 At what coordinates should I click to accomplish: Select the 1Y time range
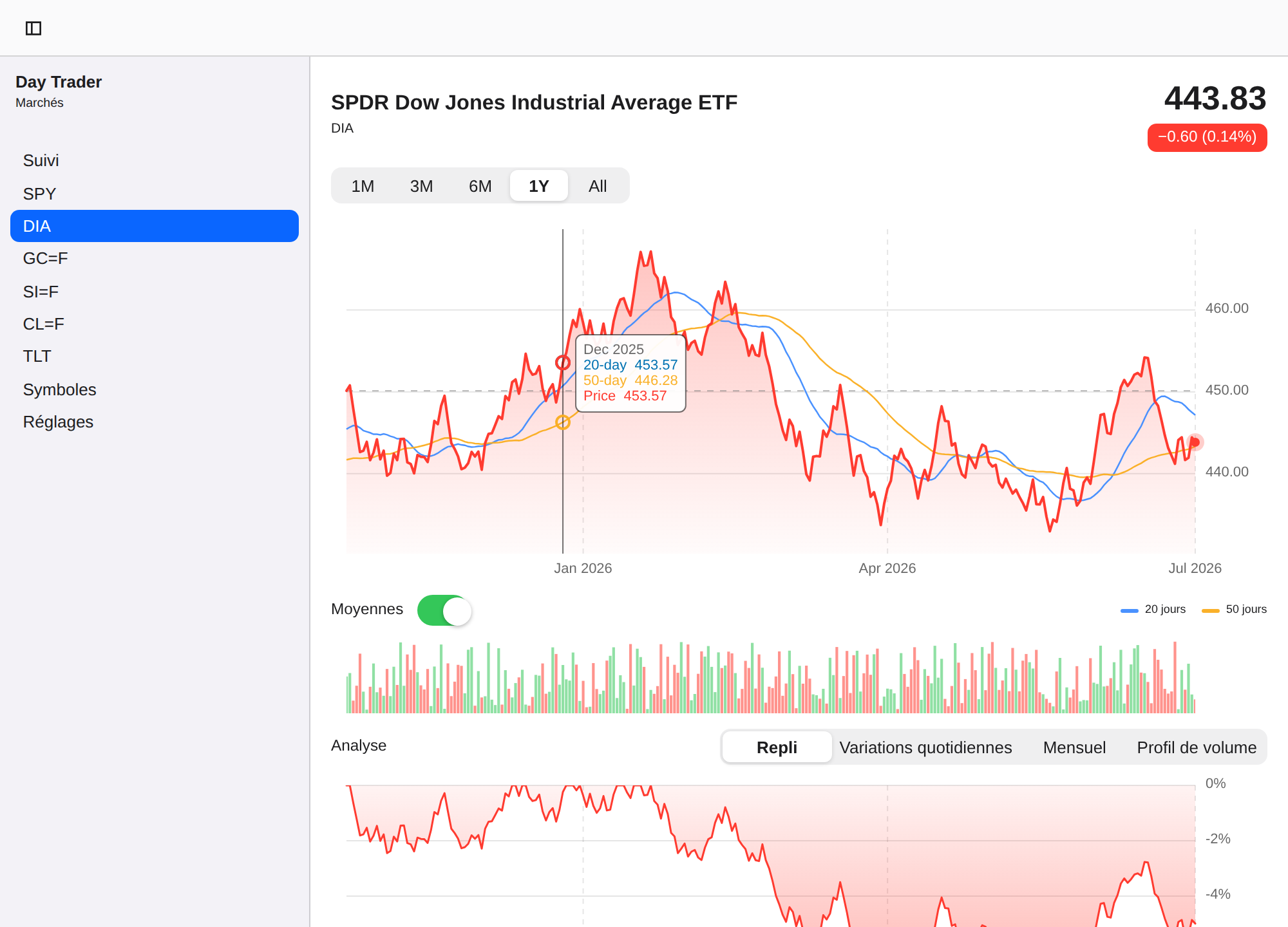[x=538, y=186]
